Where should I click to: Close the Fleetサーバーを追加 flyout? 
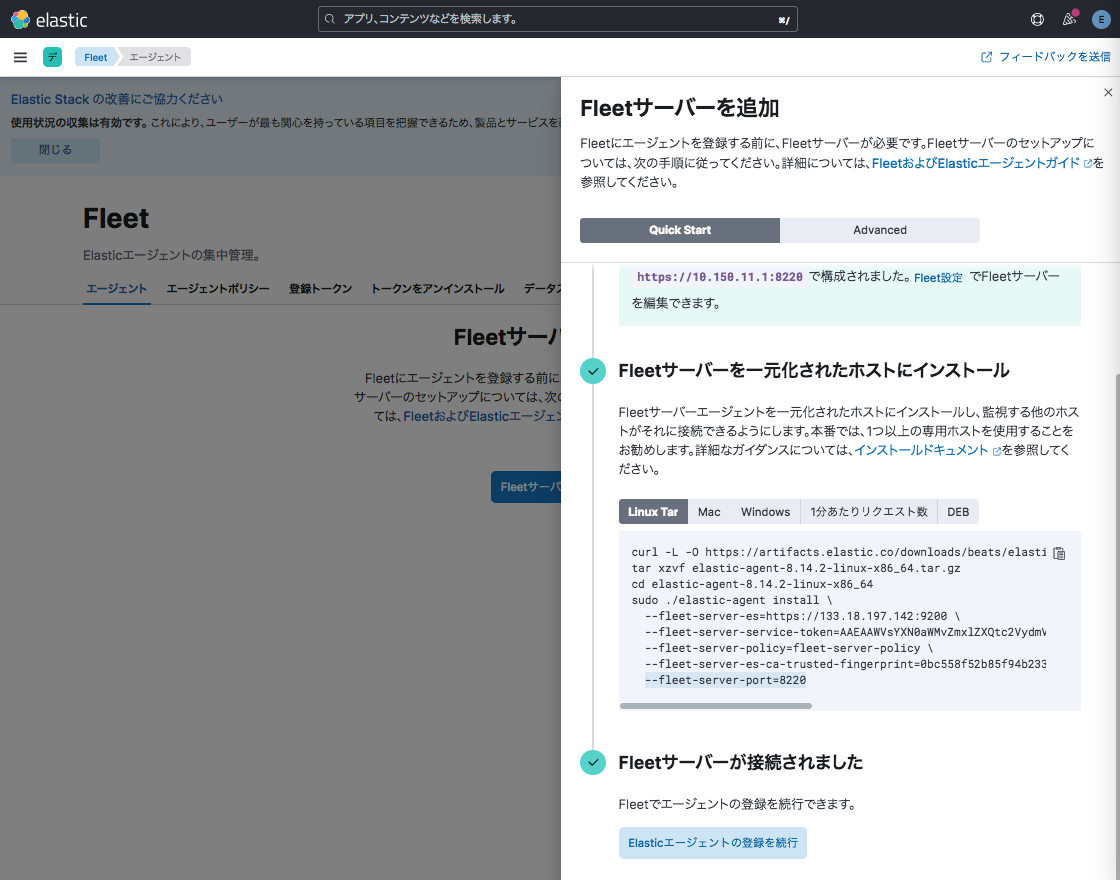coord(1107,92)
